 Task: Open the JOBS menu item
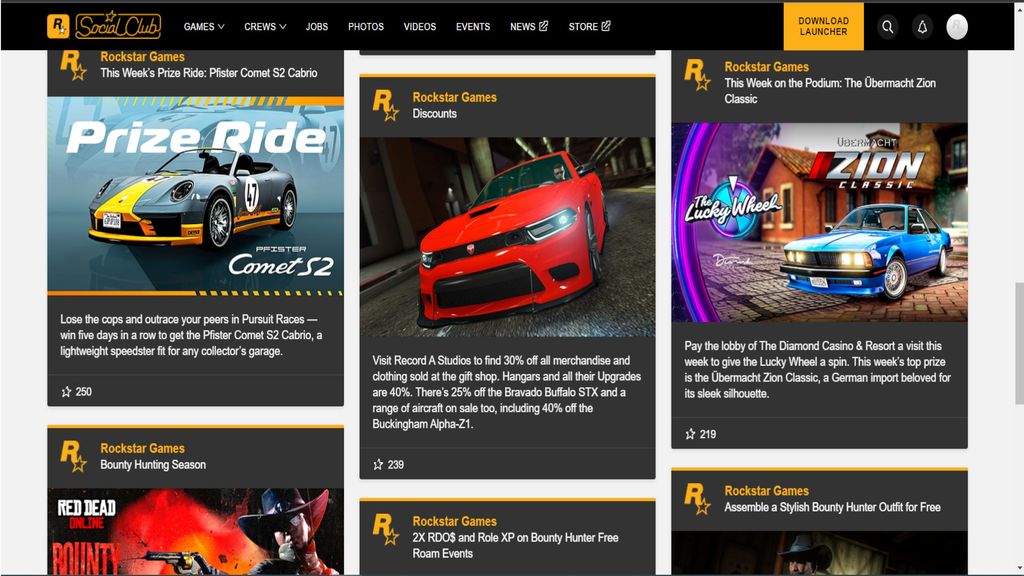(317, 27)
